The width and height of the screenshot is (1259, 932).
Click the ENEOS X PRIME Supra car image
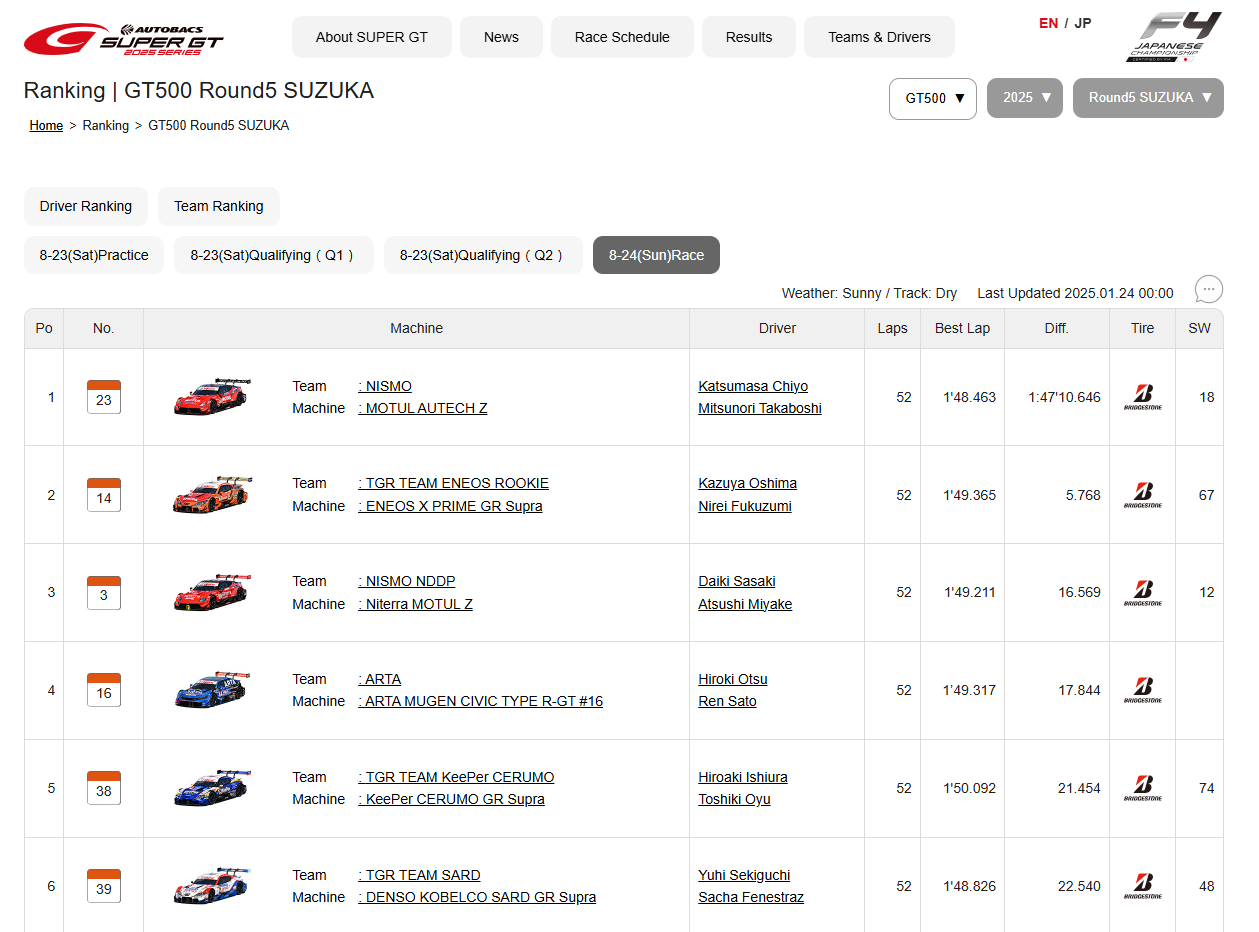point(212,494)
